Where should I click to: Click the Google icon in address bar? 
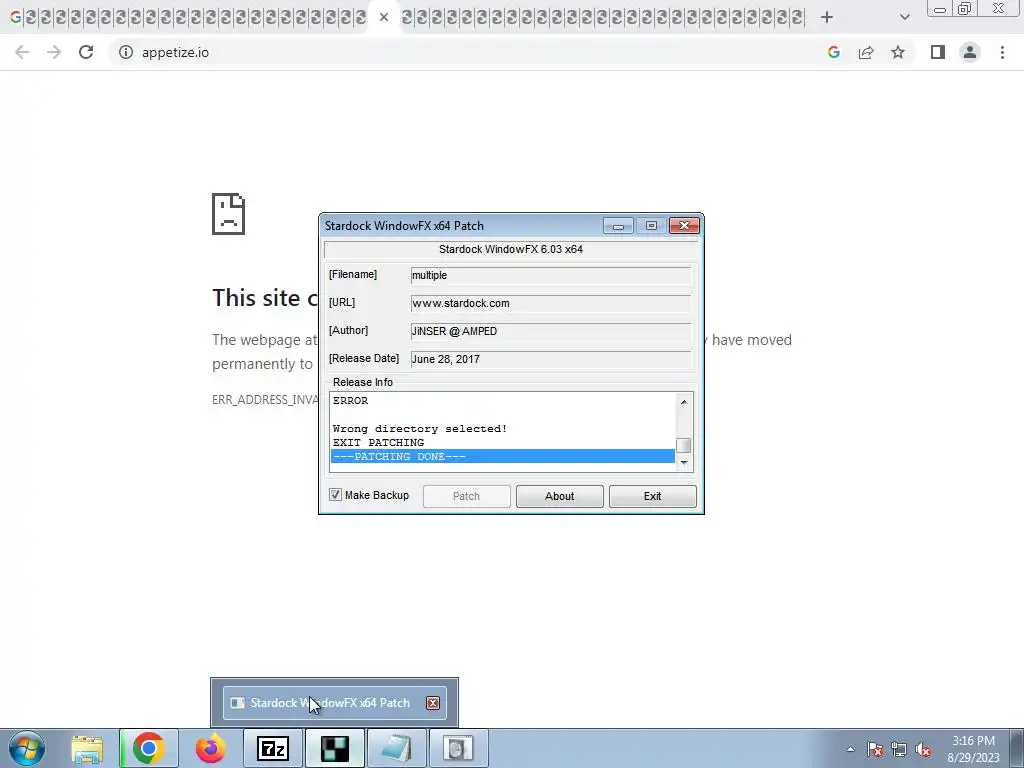click(x=833, y=52)
